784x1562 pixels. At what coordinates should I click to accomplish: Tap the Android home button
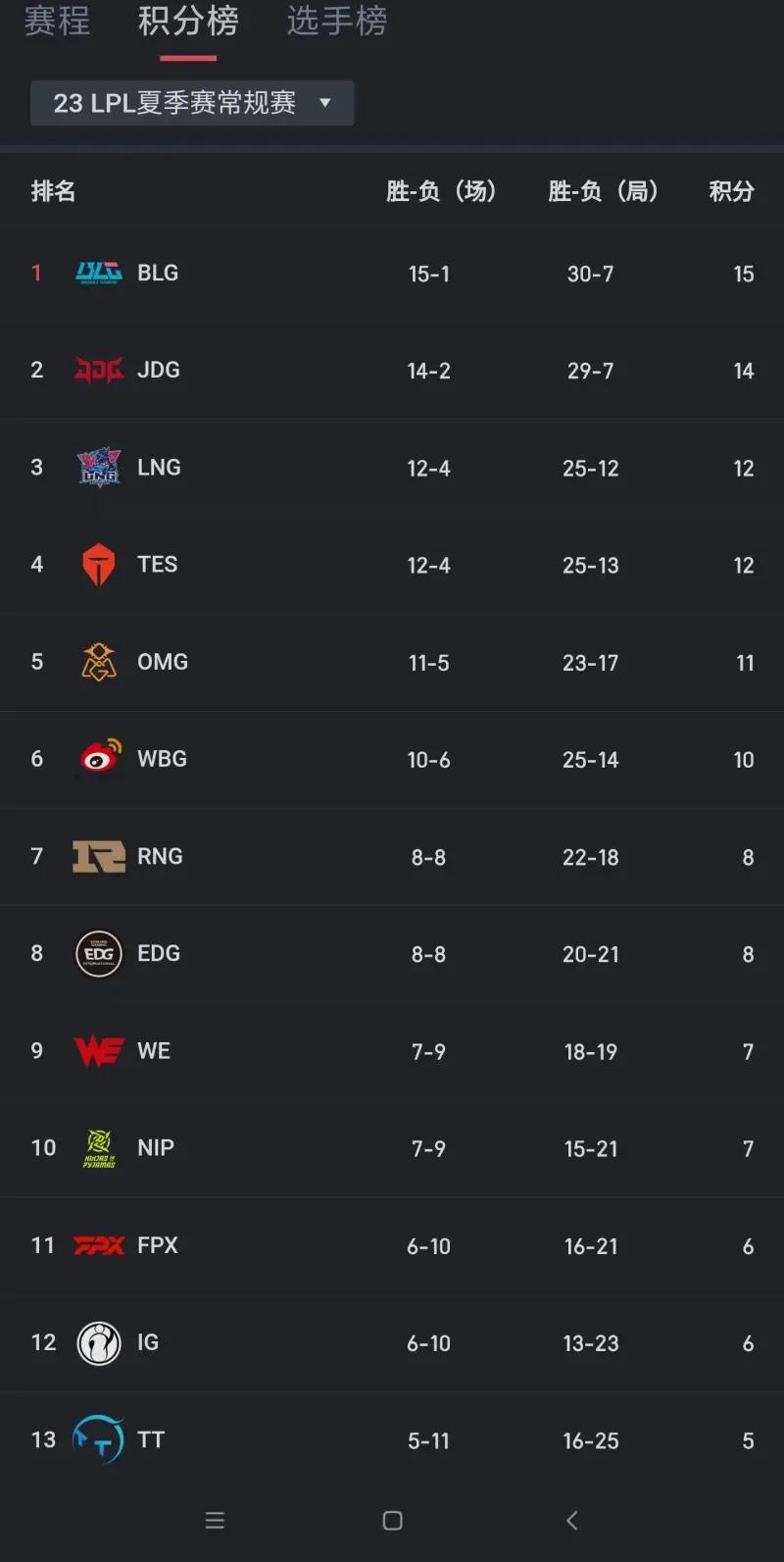(393, 1520)
